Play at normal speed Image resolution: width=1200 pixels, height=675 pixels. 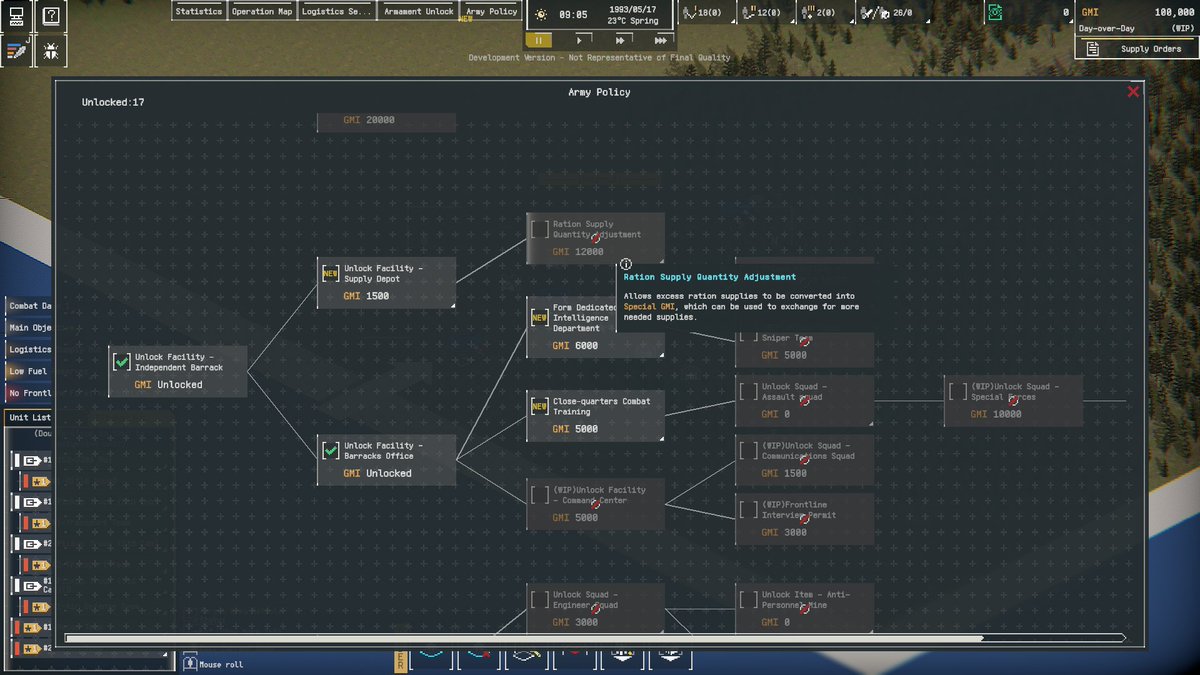[x=579, y=41]
